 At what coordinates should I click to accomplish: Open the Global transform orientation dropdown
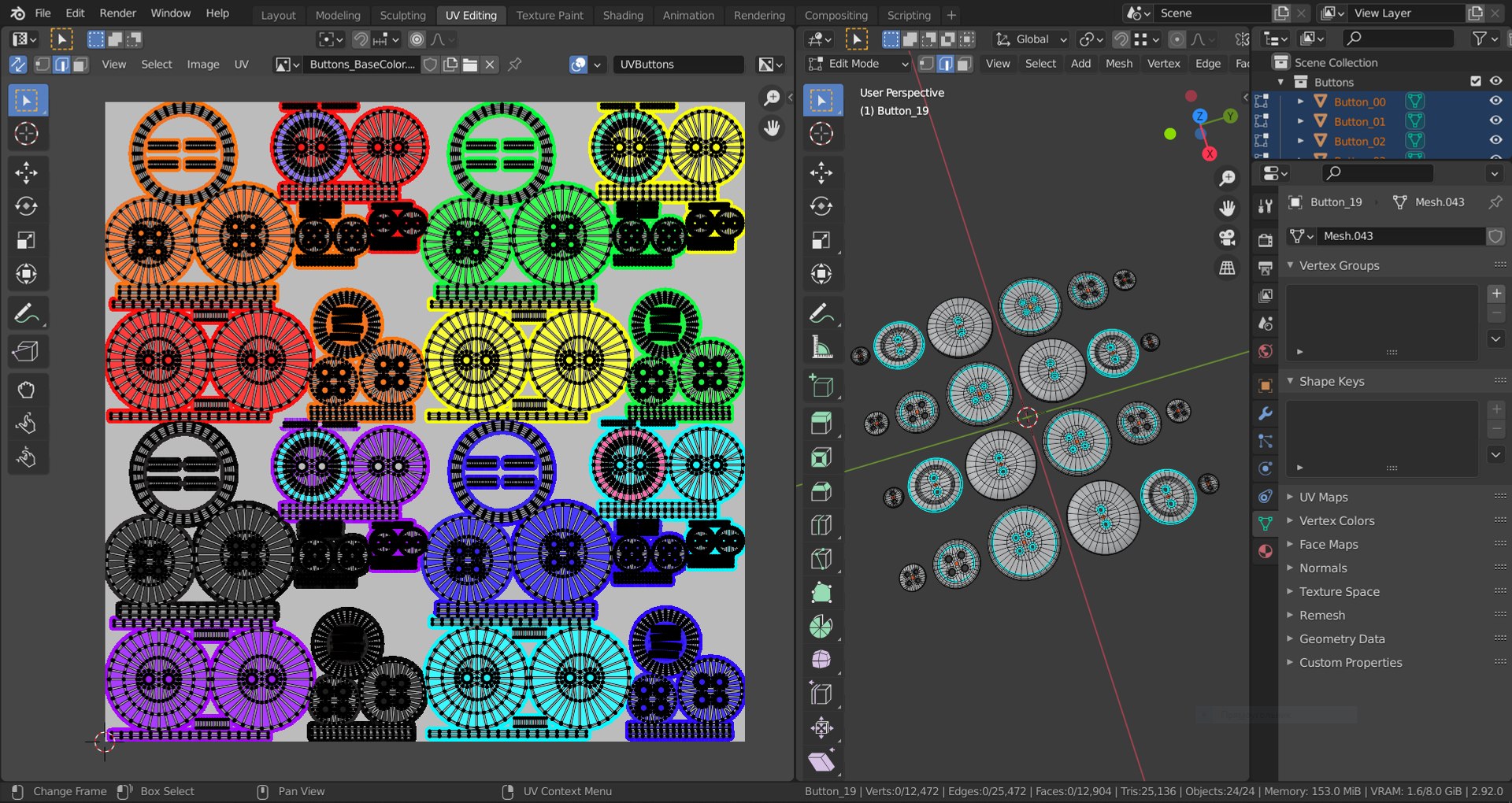(x=1030, y=39)
